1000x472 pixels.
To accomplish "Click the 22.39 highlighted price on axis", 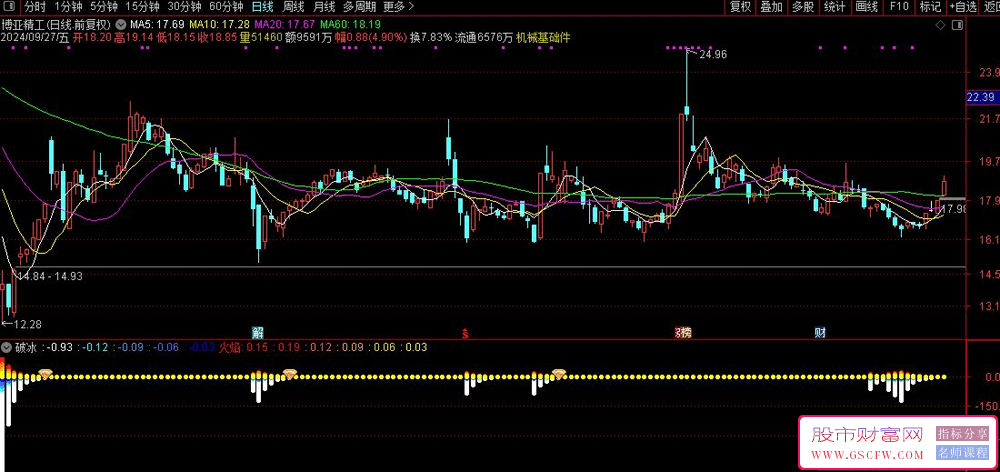I will (x=980, y=97).
